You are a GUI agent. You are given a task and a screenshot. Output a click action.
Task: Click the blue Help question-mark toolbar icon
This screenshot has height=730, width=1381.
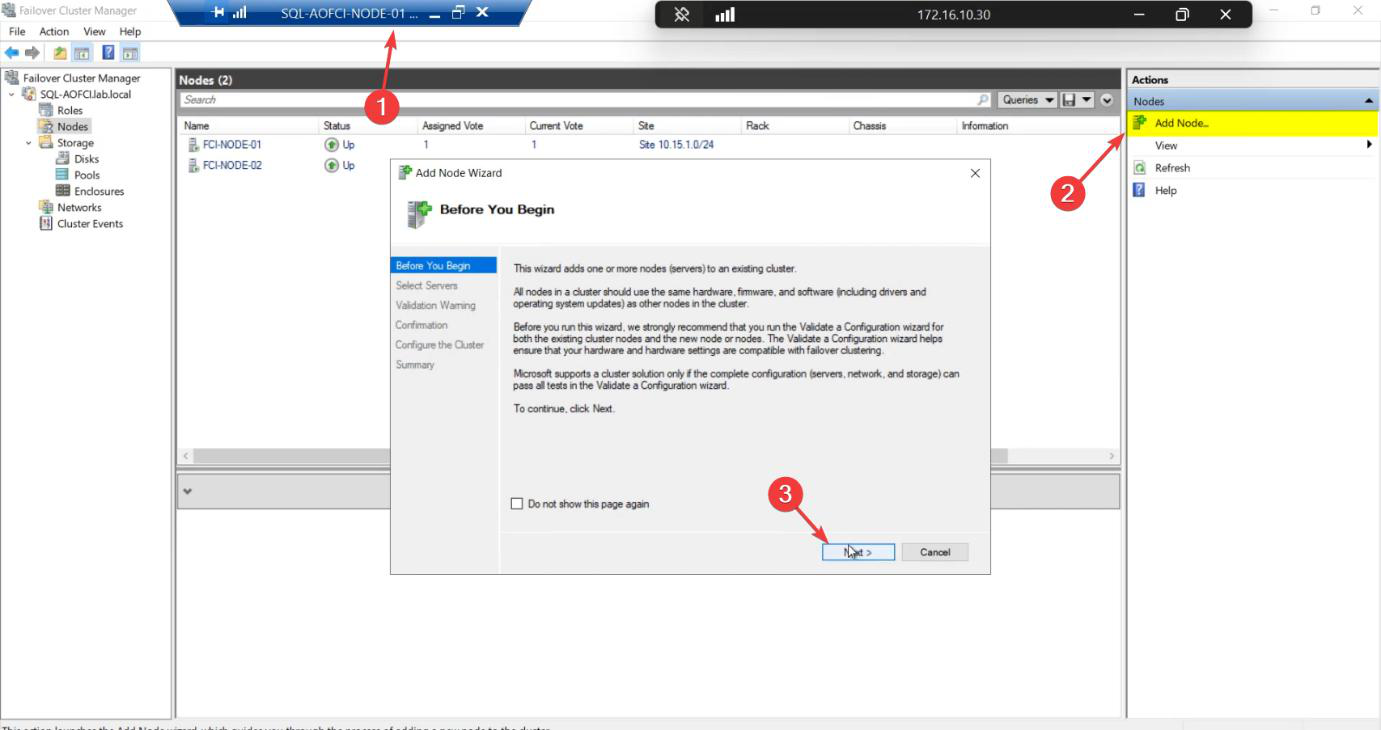point(108,53)
